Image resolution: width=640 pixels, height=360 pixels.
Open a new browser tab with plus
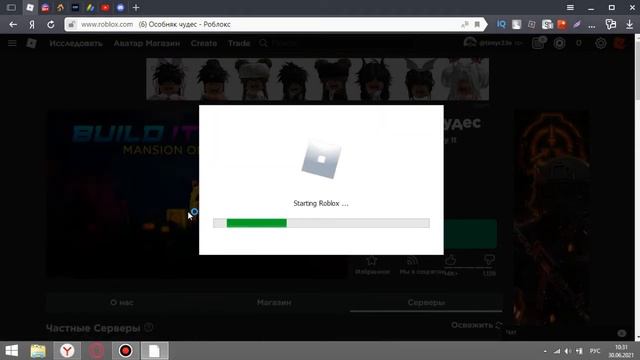coord(136,7)
